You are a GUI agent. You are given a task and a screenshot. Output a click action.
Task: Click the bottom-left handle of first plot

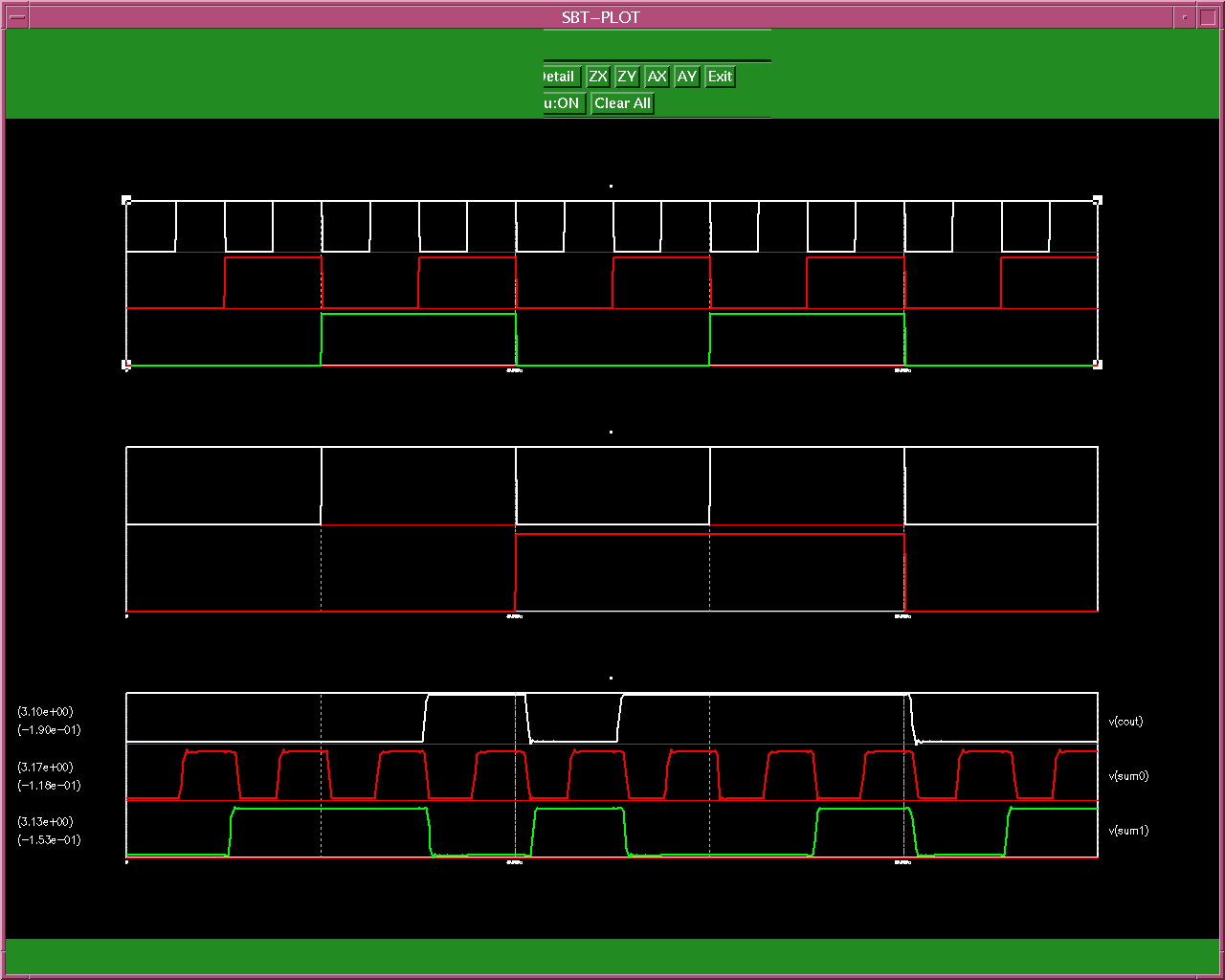[x=126, y=365]
